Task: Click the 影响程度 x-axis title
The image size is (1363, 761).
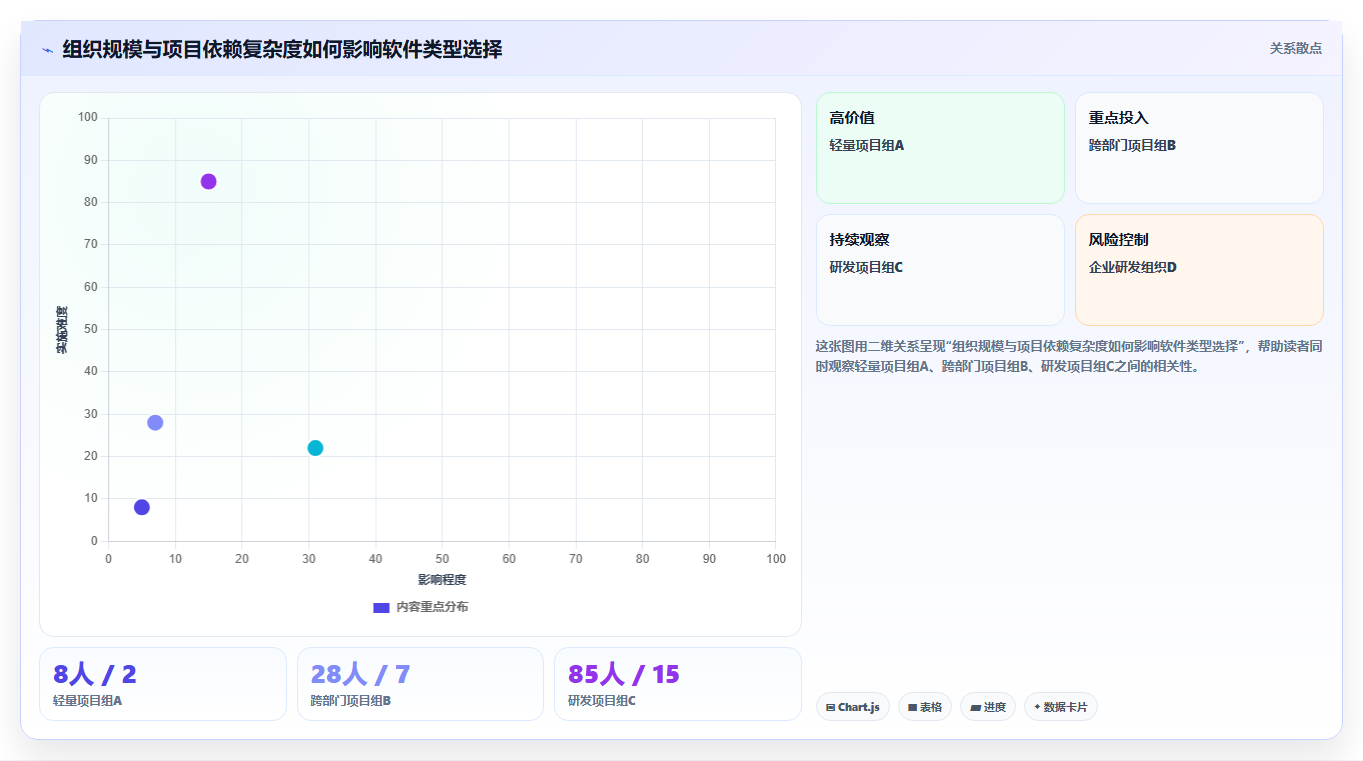Action: (x=442, y=580)
